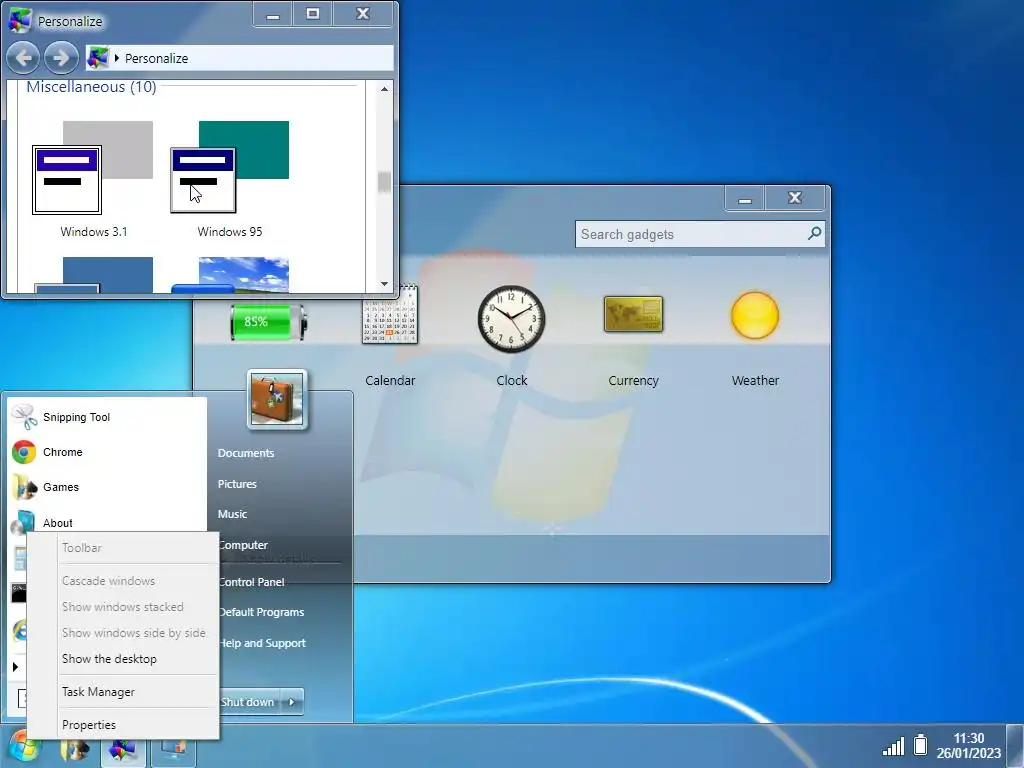Launch Chrome from the Start menu
1024x768 pixels.
(x=24, y=452)
